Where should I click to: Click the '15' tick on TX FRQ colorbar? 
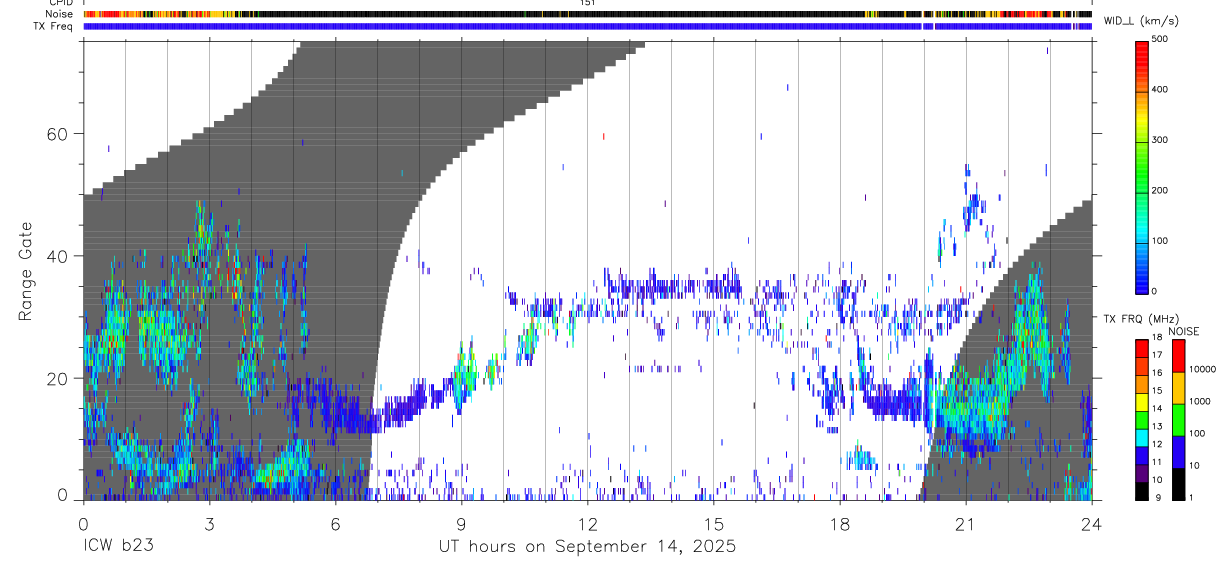click(1157, 391)
